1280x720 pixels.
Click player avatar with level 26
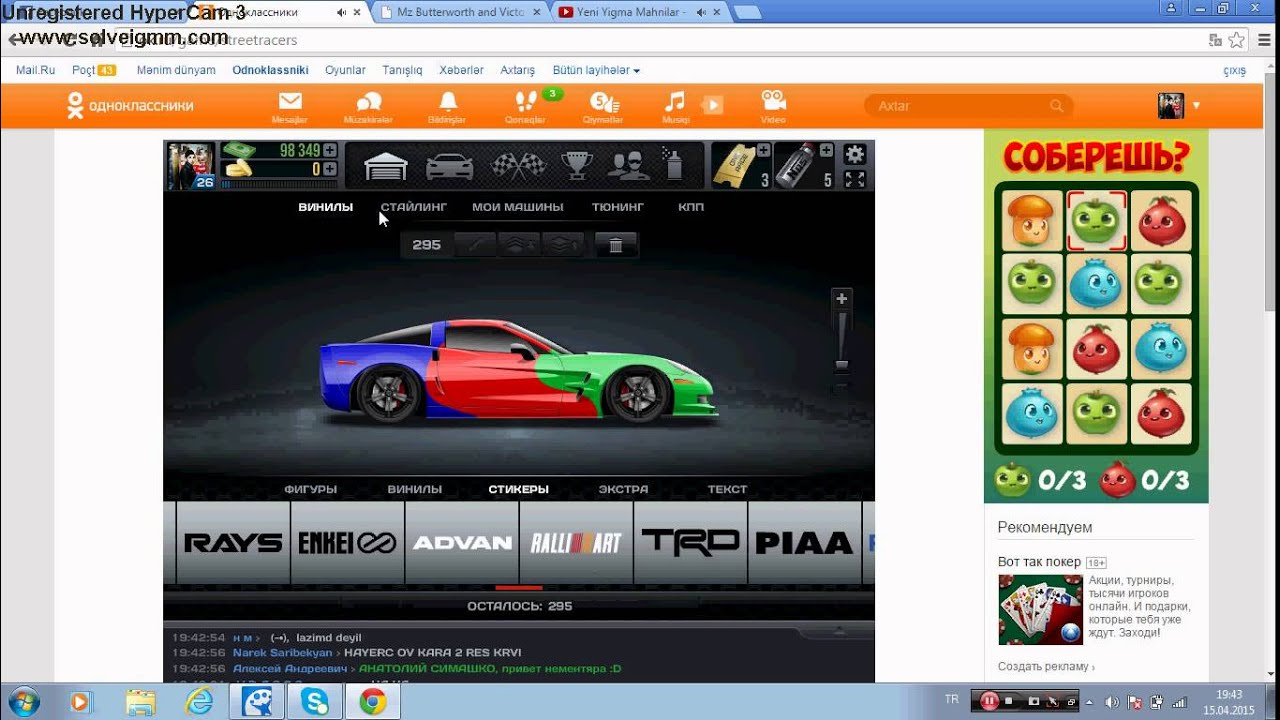tap(191, 166)
